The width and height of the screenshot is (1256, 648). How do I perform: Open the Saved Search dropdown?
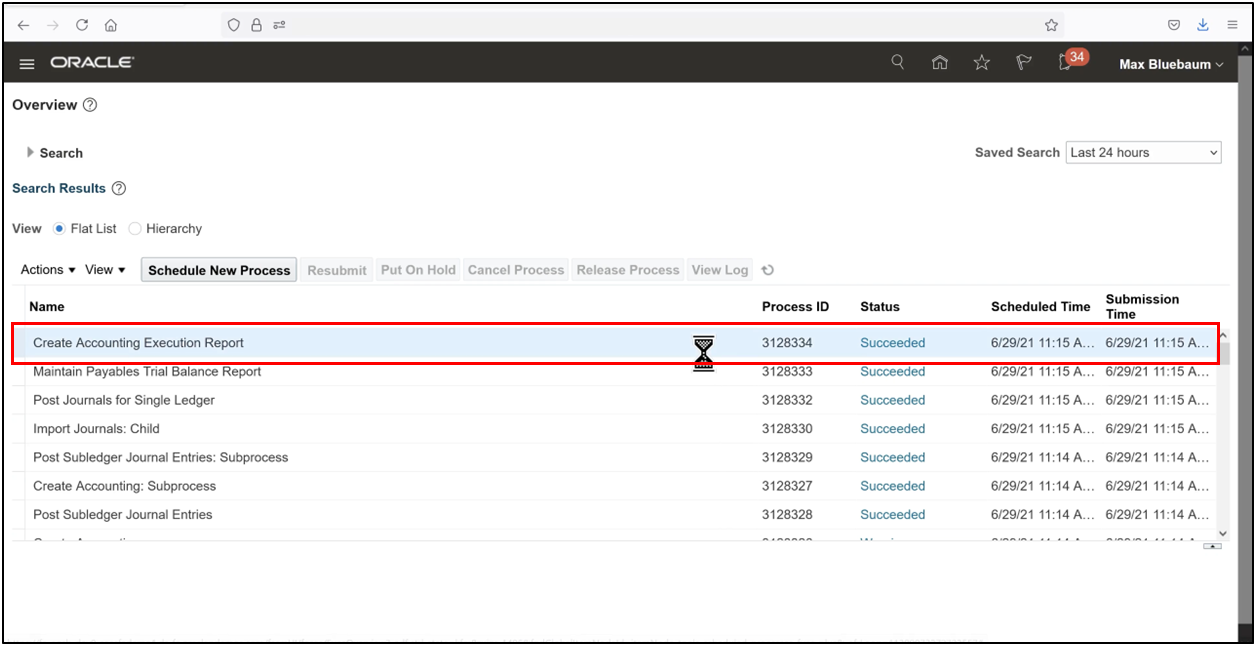coord(1143,152)
